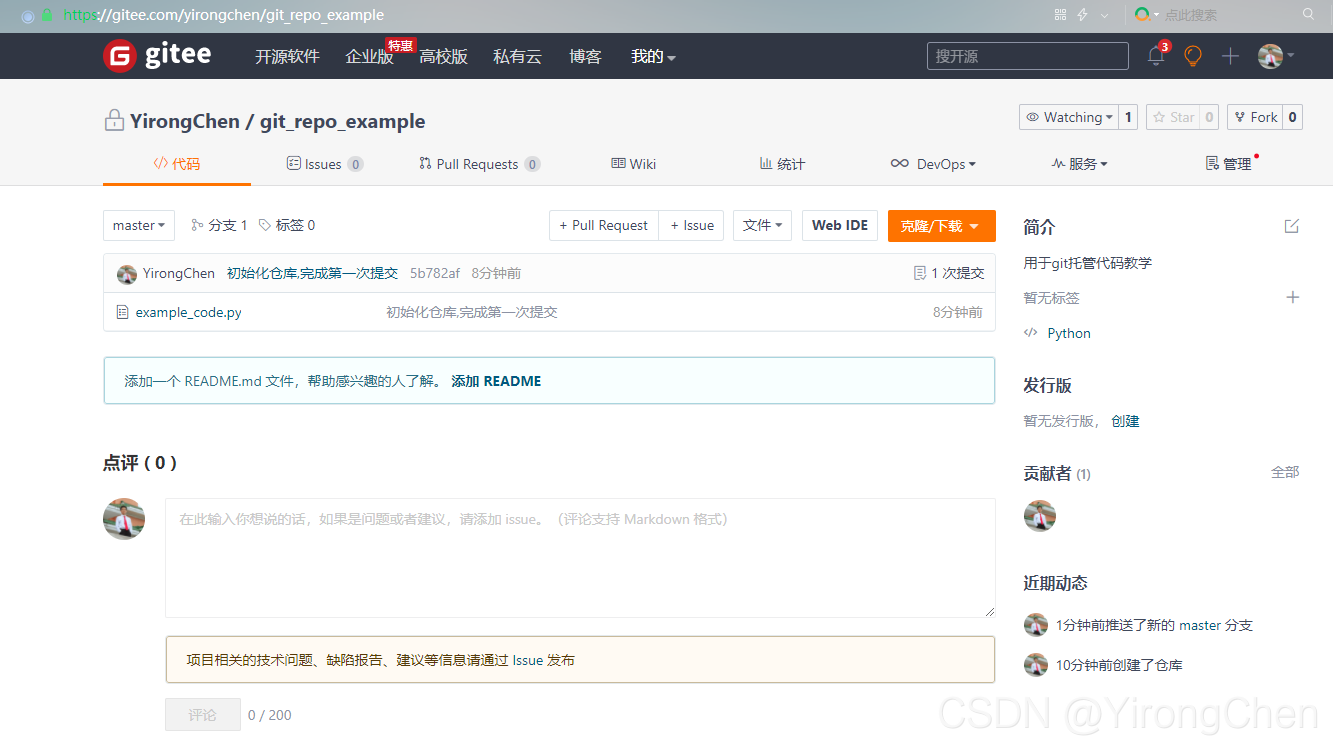This screenshot has width=1333, height=745.
Task: Open 高校版 in the navbar
Action: tap(443, 56)
